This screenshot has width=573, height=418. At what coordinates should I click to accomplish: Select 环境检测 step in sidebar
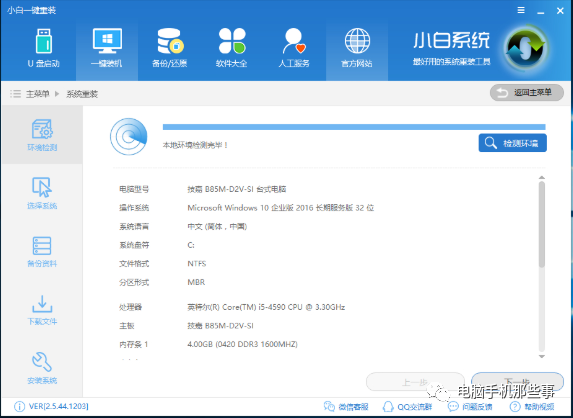42,135
